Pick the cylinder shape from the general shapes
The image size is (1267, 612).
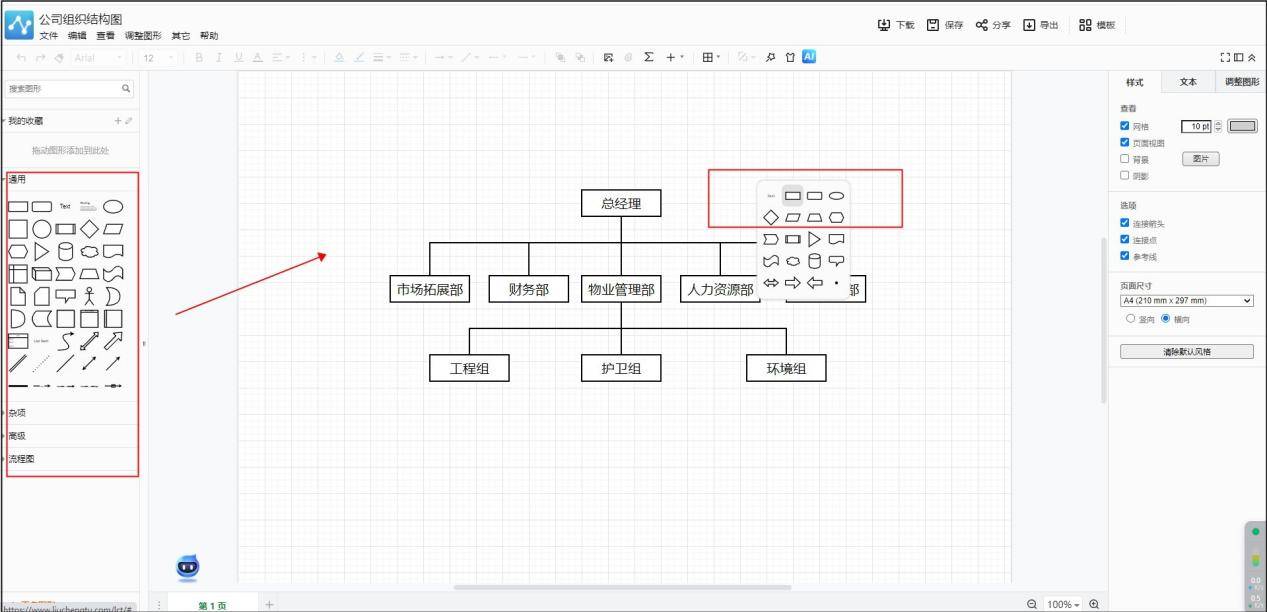(66, 251)
